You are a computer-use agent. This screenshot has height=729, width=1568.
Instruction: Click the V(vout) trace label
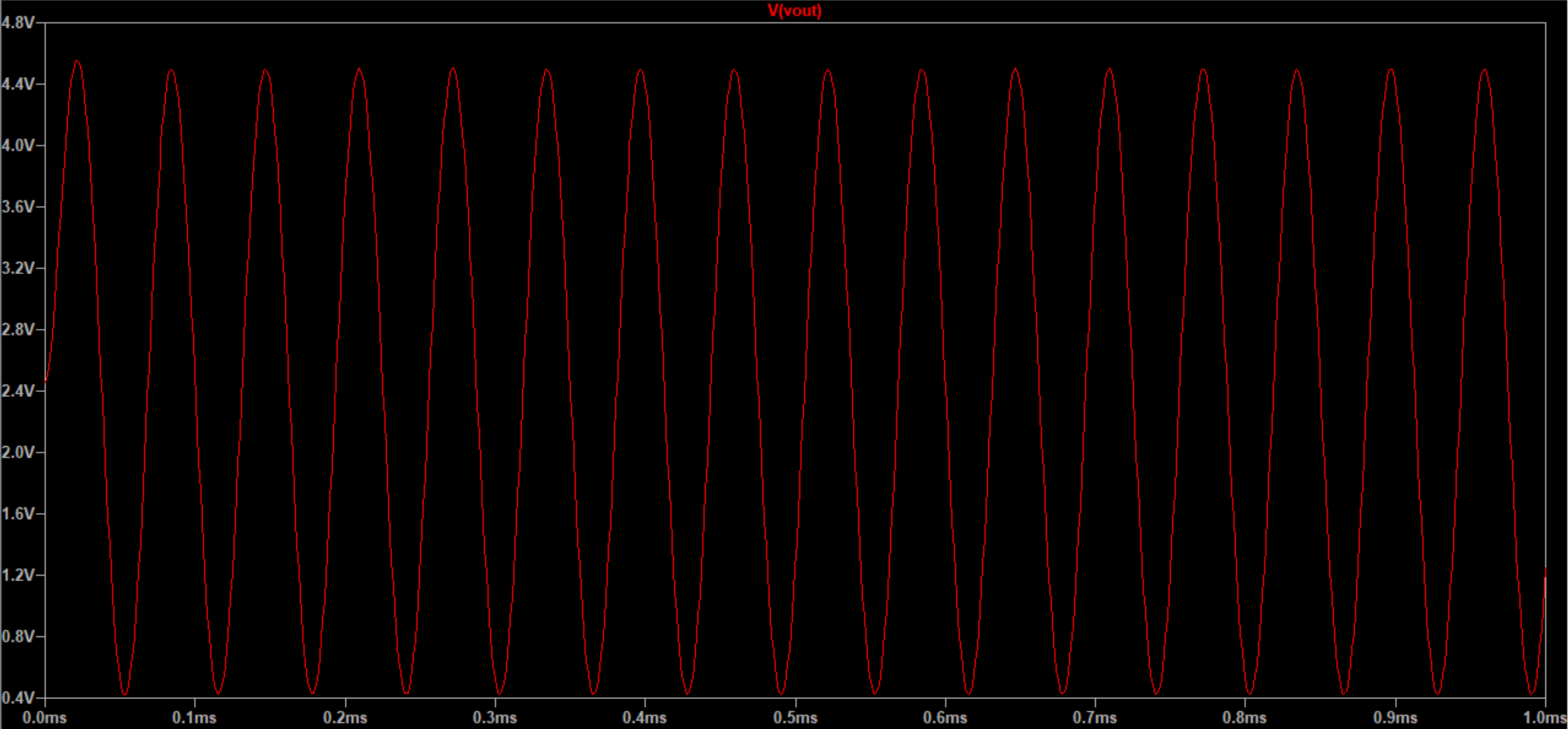[x=793, y=11]
